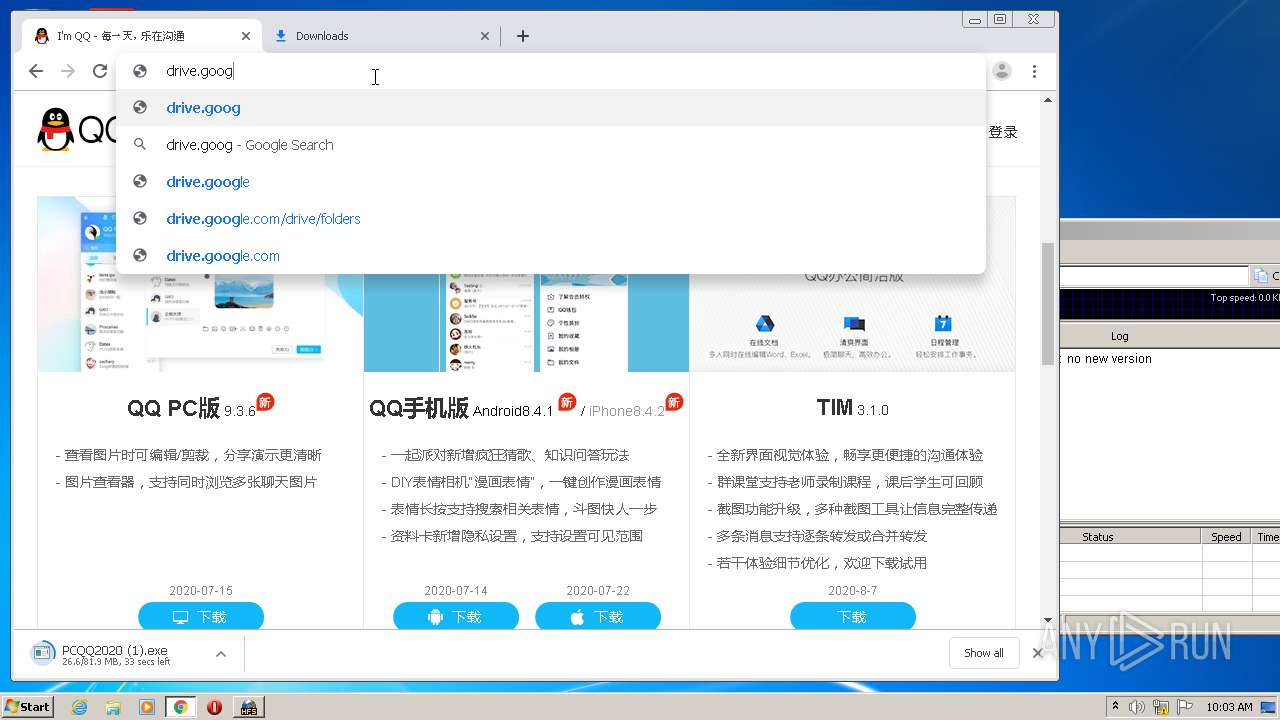Open media player from taskbar
This screenshot has height=720, width=1280.
tap(147, 707)
